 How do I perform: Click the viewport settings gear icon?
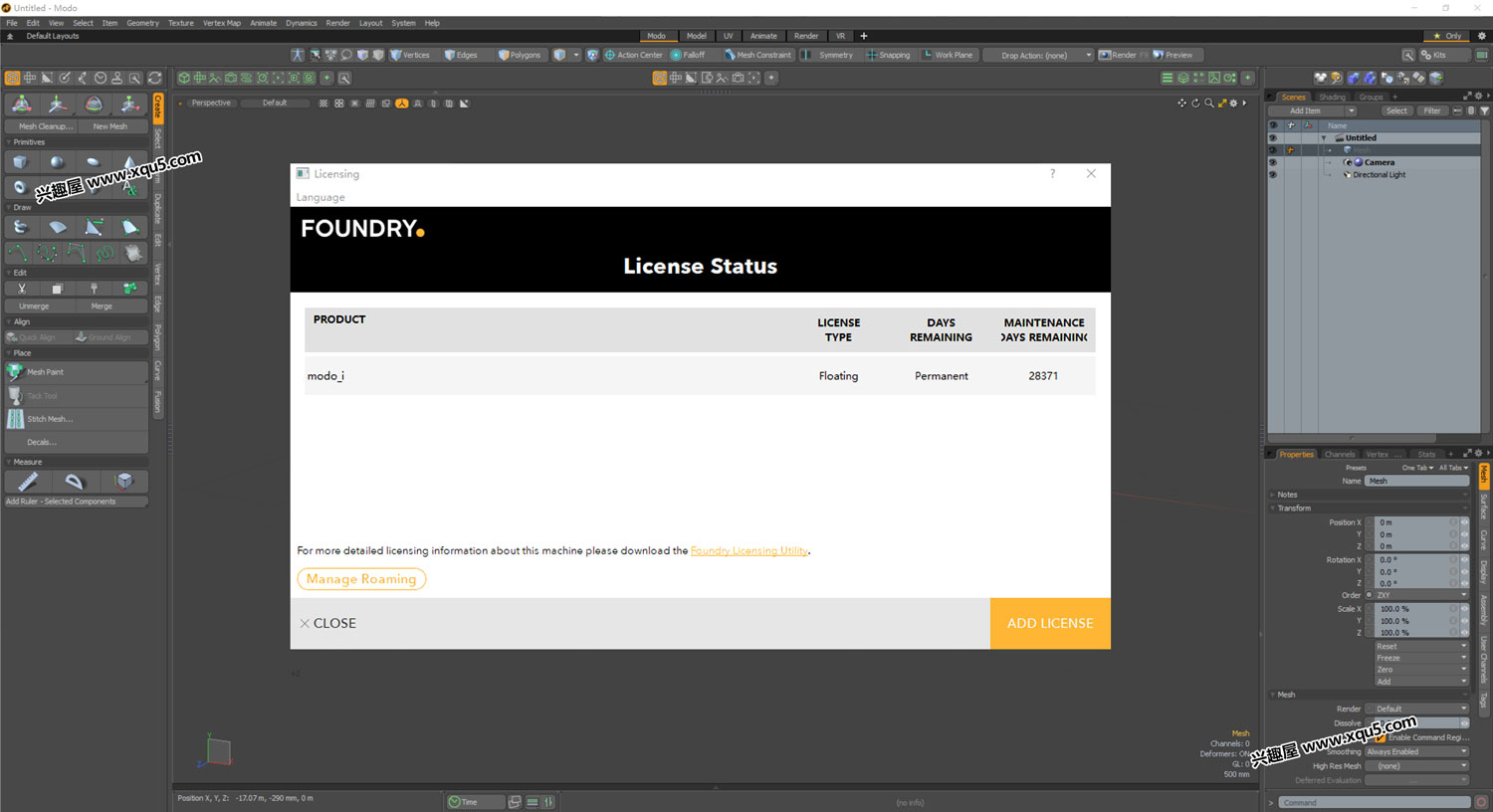(x=1233, y=103)
